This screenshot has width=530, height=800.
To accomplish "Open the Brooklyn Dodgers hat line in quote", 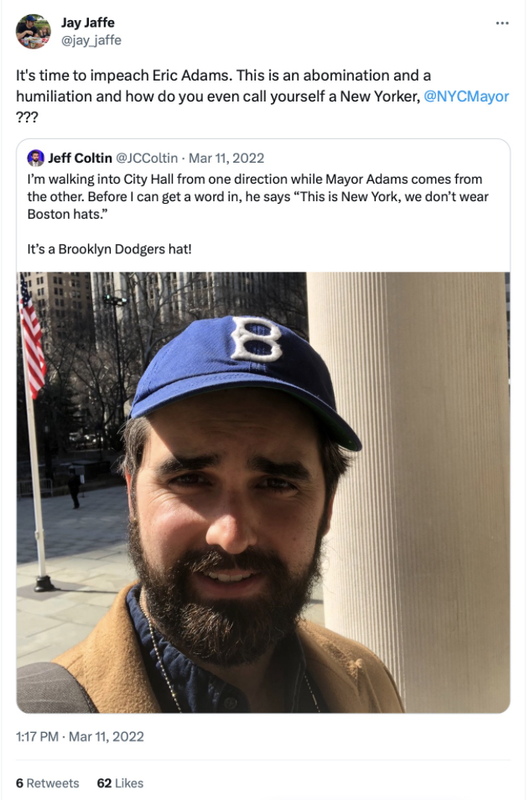I will point(110,249).
